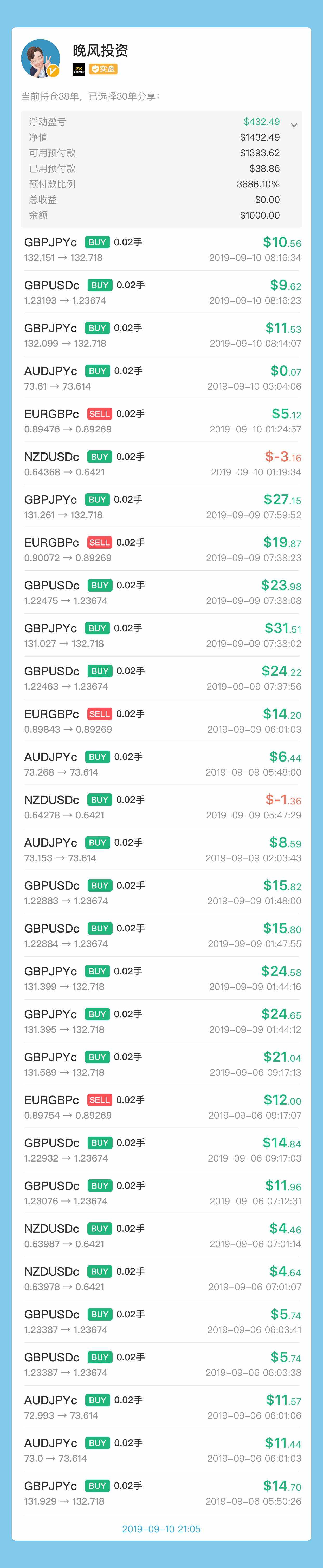Select the $-3.16 loss amount
323x1568 pixels.
283,457
